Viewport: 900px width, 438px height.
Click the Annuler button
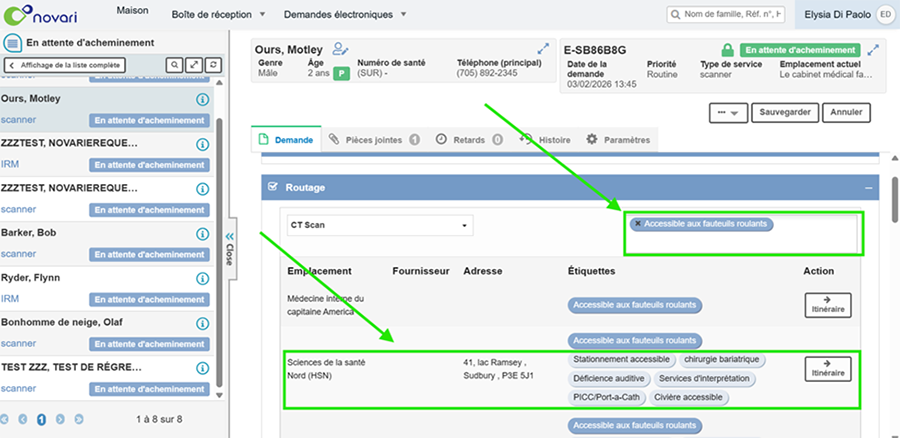point(846,113)
